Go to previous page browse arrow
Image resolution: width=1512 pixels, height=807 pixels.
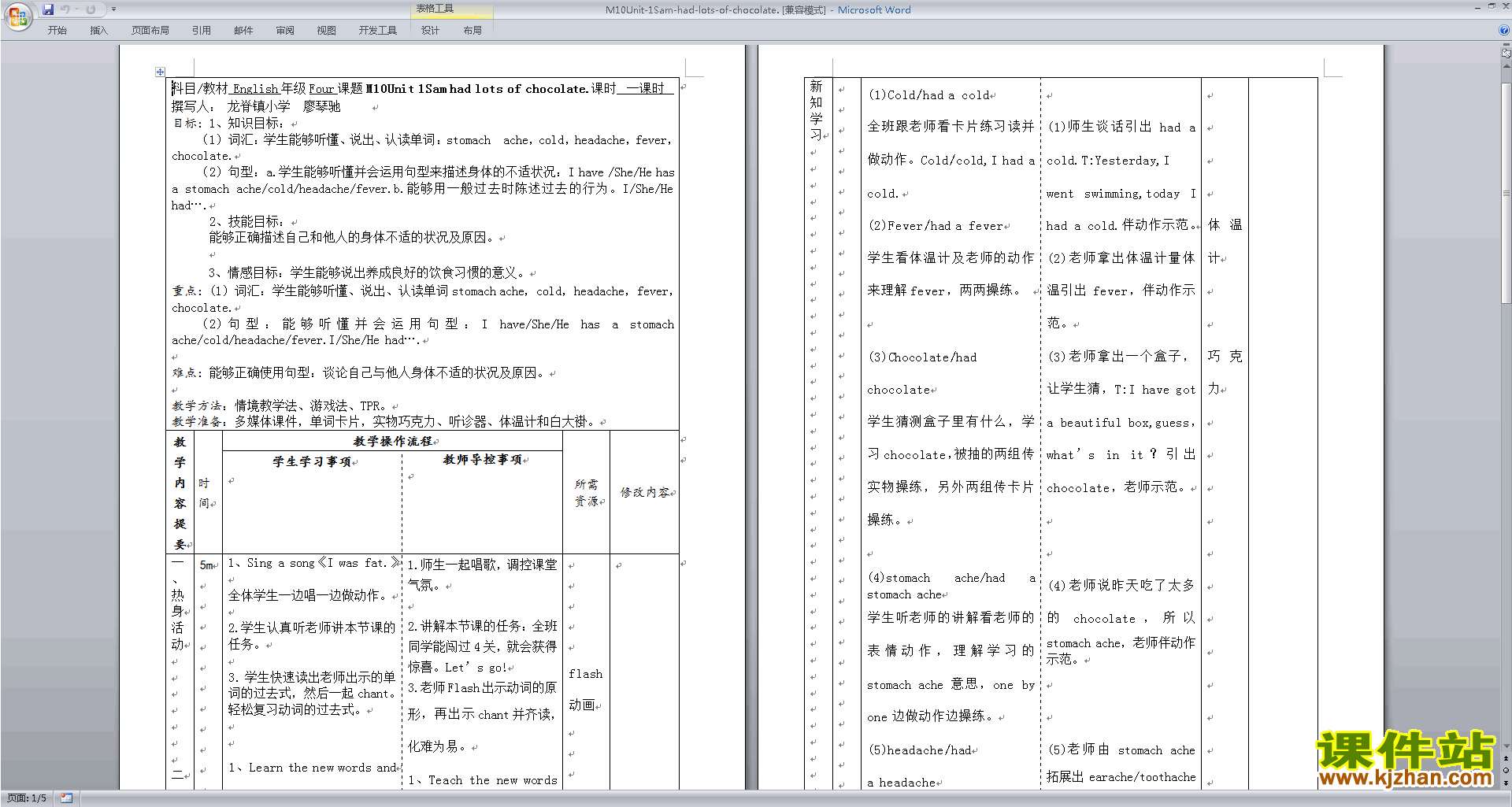coord(1506,759)
